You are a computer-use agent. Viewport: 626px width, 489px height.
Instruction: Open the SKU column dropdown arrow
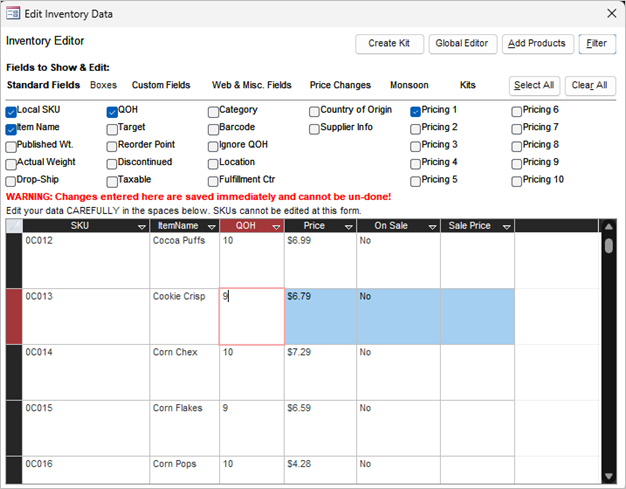pos(141,227)
